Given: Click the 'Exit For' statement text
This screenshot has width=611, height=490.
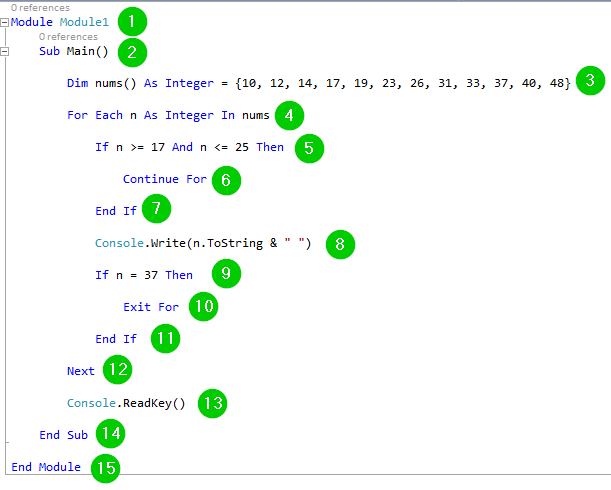Looking at the screenshot, I should pos(150,307).
